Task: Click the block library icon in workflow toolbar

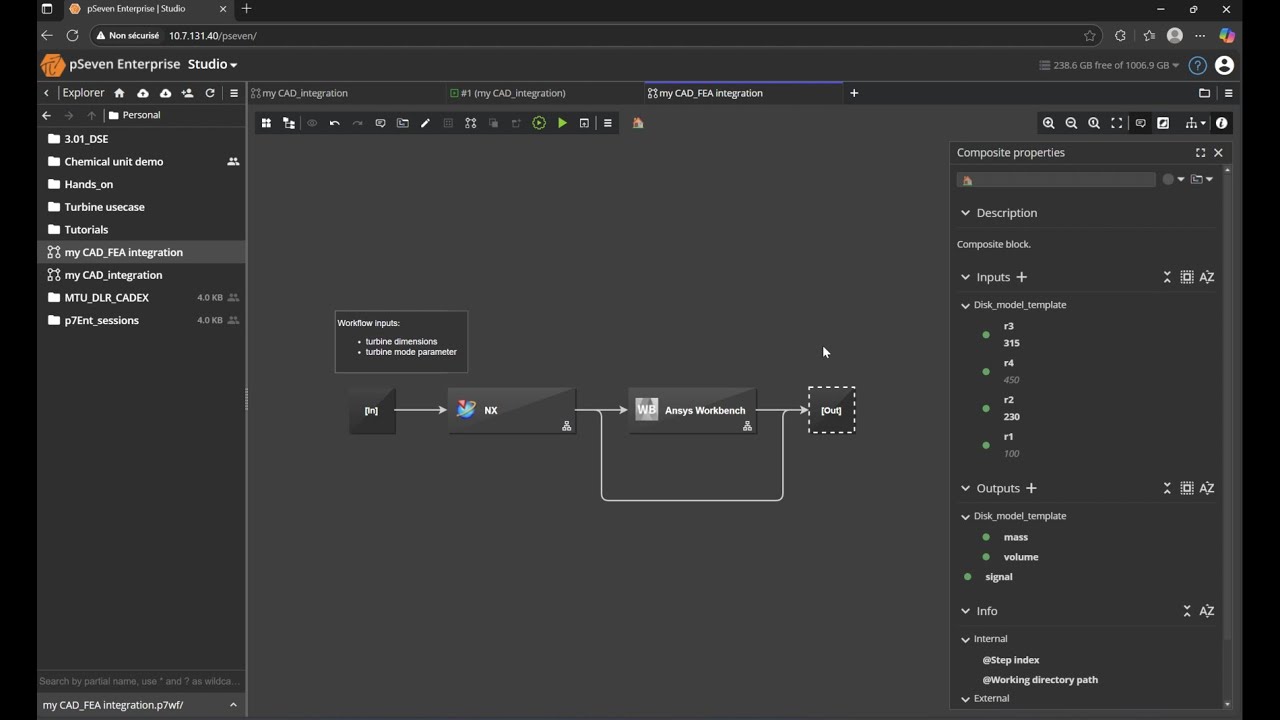Action: (x=266, y=123)
